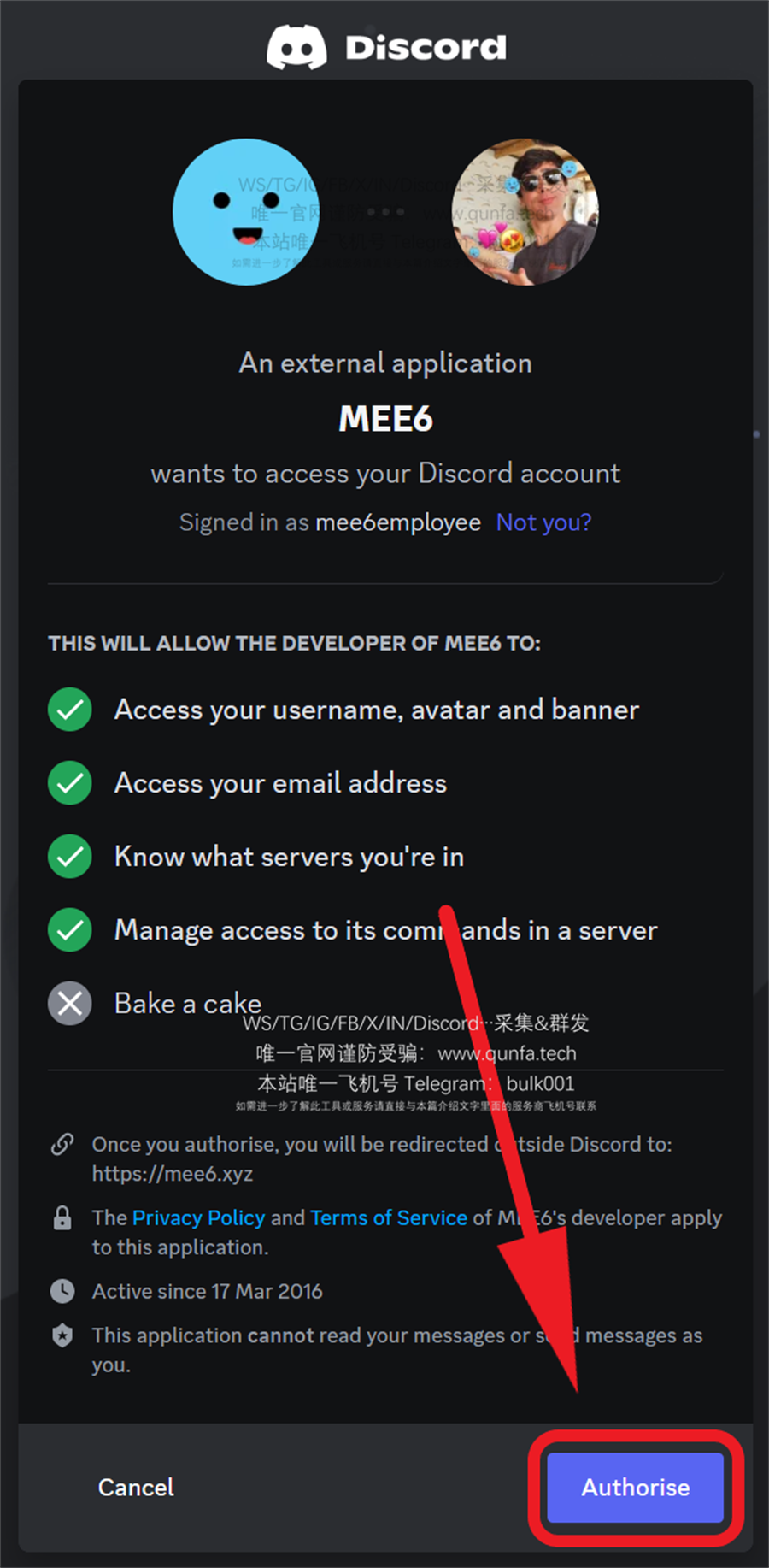
Task: Click the green checkmark beside email address
Action: [x=70, y=783]
